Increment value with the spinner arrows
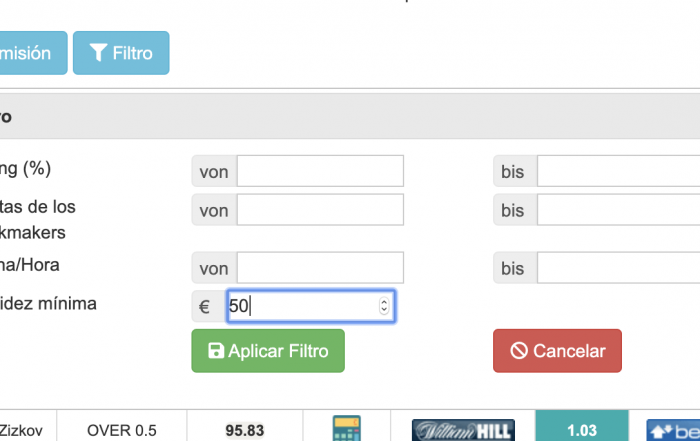 point(384,302)
